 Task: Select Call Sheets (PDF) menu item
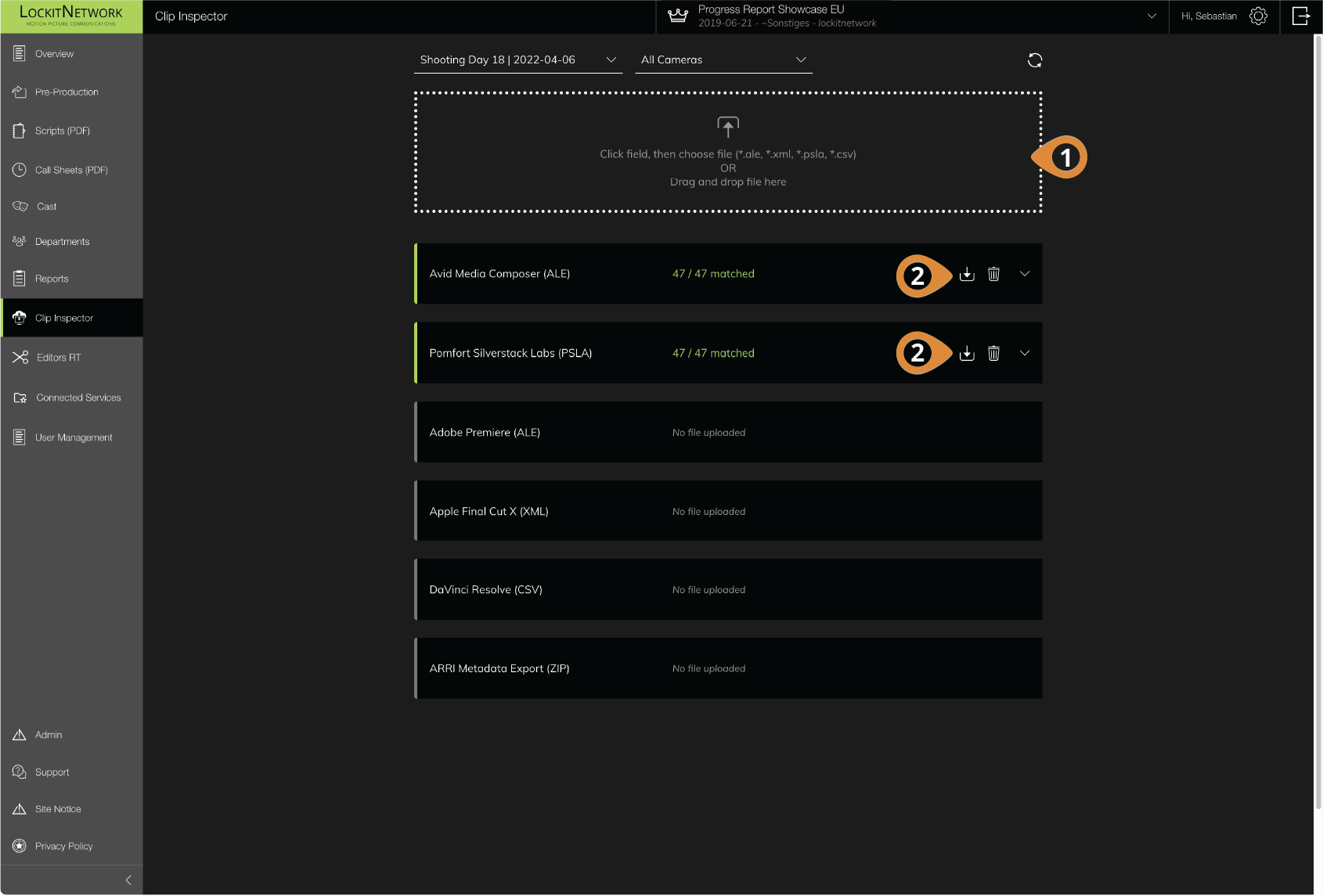pyautogui.click(x=71, y=170)
